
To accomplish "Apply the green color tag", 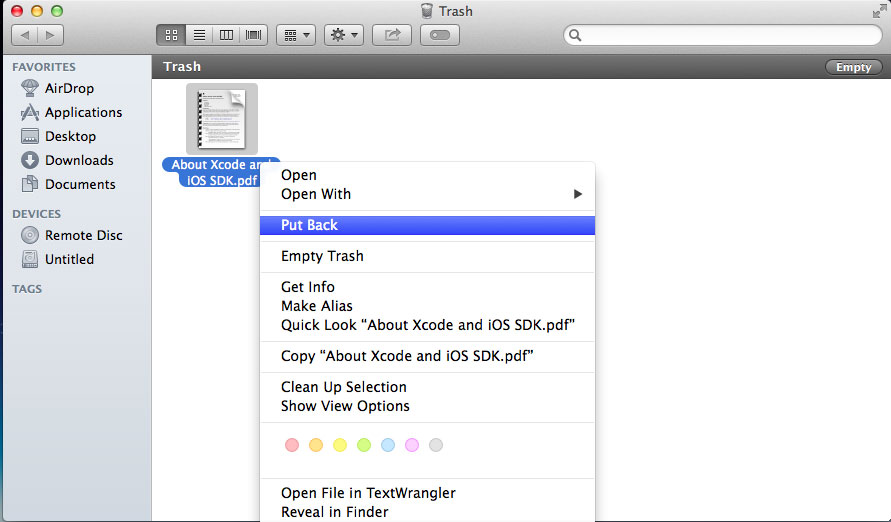I will click(x=364, y=445).
